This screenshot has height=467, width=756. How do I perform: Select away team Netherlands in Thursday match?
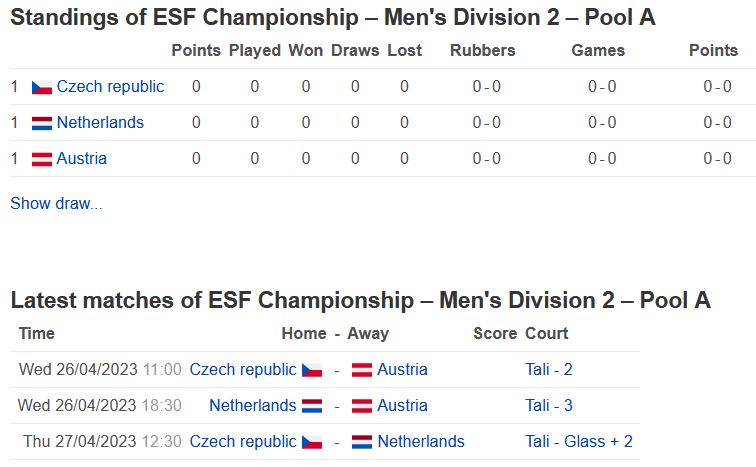click(421, 441)
